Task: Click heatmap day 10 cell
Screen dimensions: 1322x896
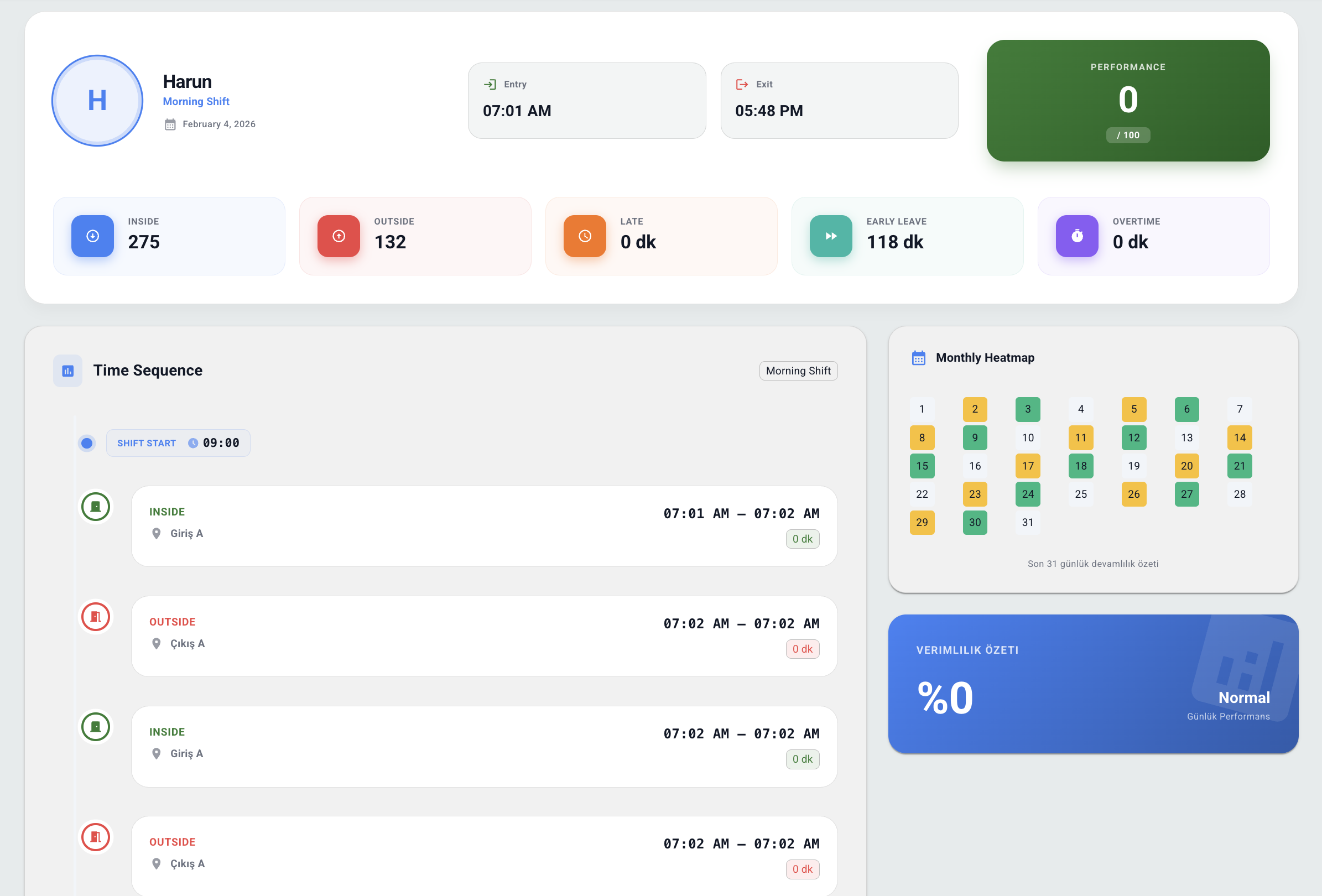Action: [x=1027, y=437]
